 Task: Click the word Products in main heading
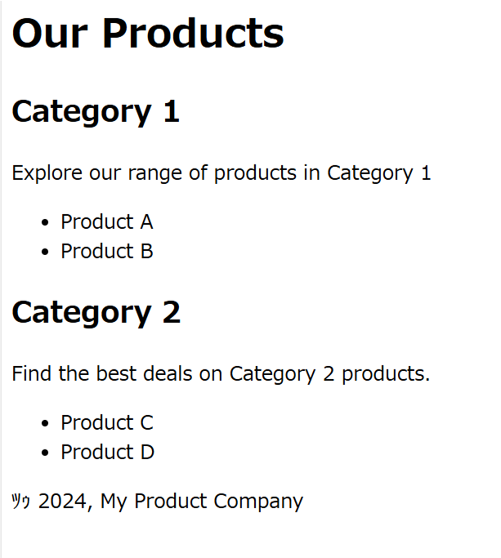coord(193,33)
